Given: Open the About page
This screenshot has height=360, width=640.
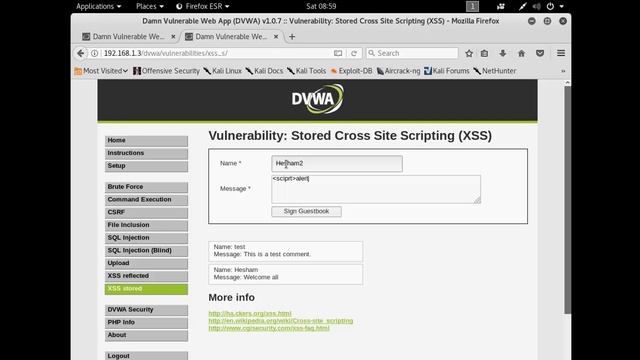Looking at the screenshot, I should [146, 335].
